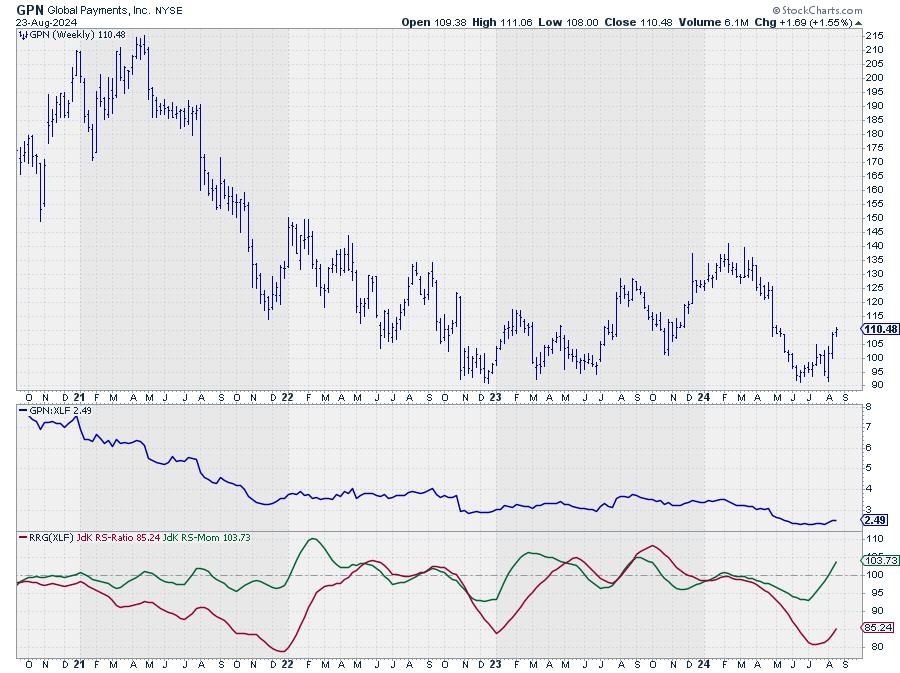Click the NYSE exchange label

[x=166, y=8]
